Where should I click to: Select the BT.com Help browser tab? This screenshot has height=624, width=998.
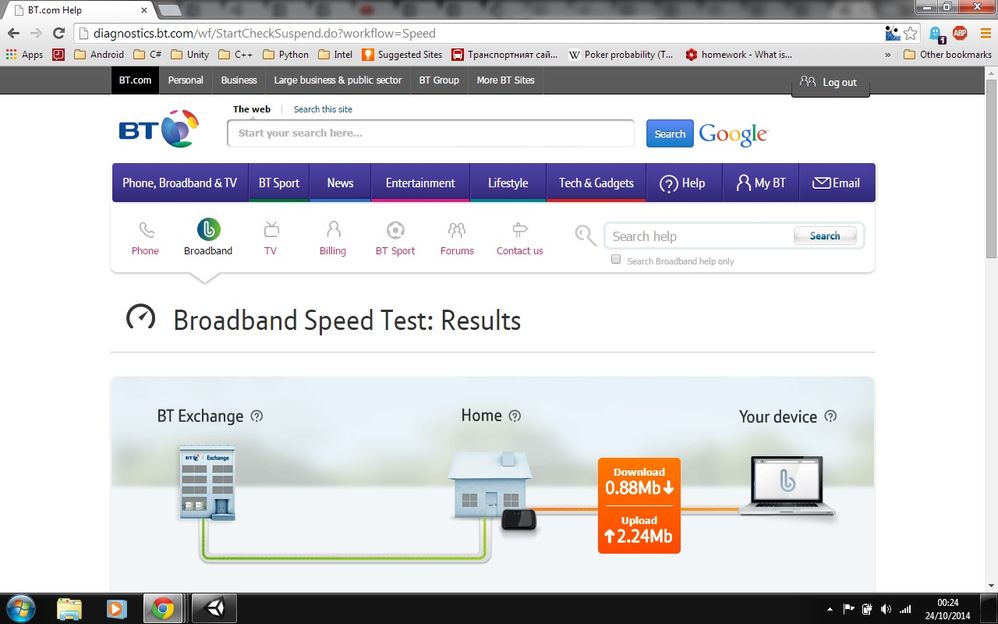pyautogui.click(x=80, y=10)
